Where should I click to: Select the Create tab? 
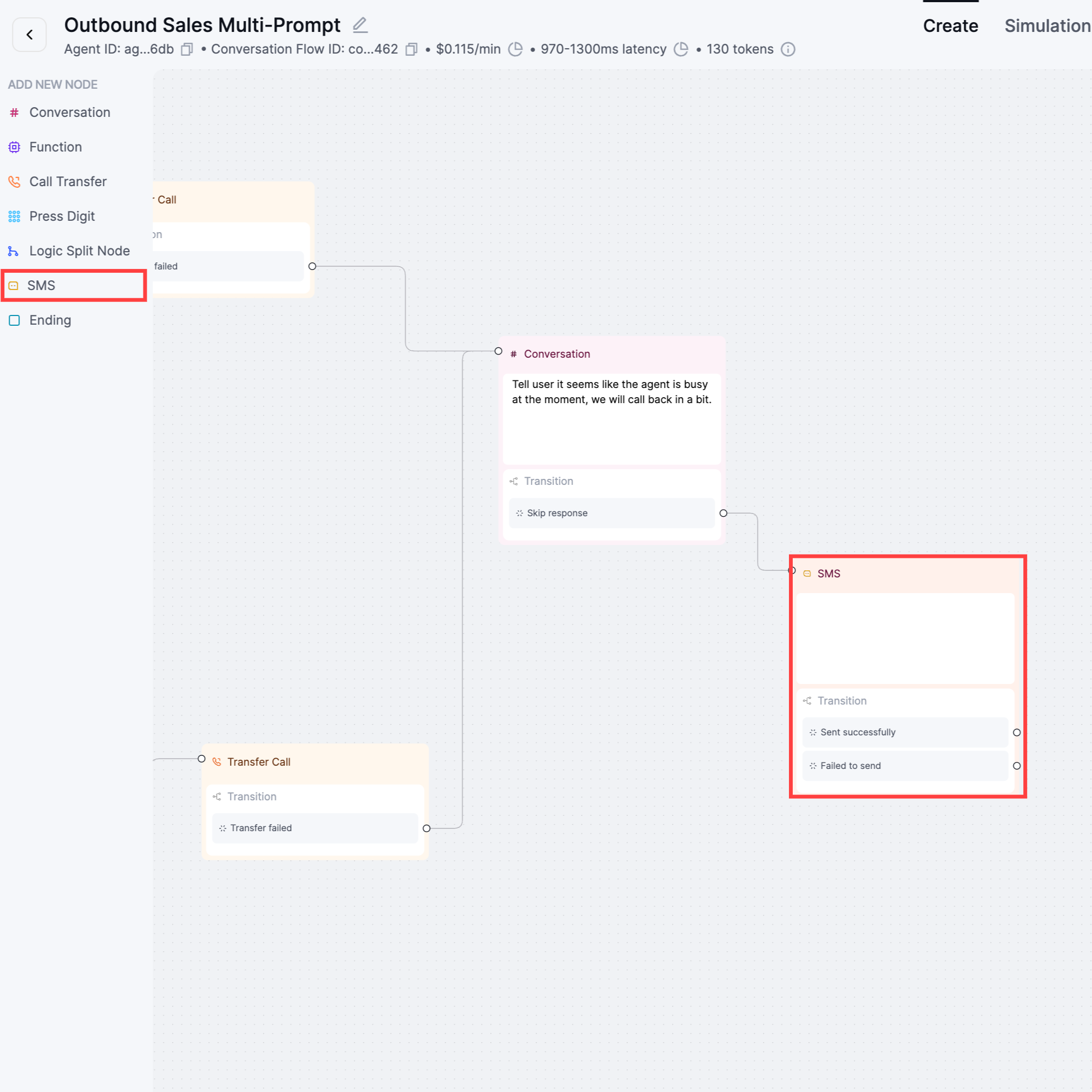coord(950,25)
